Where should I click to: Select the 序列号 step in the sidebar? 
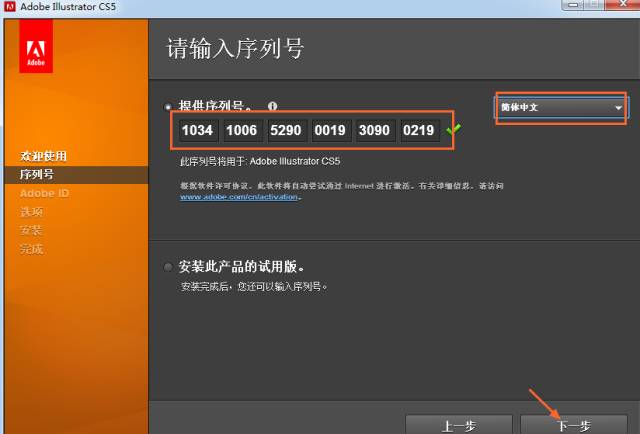click(37, 175)
